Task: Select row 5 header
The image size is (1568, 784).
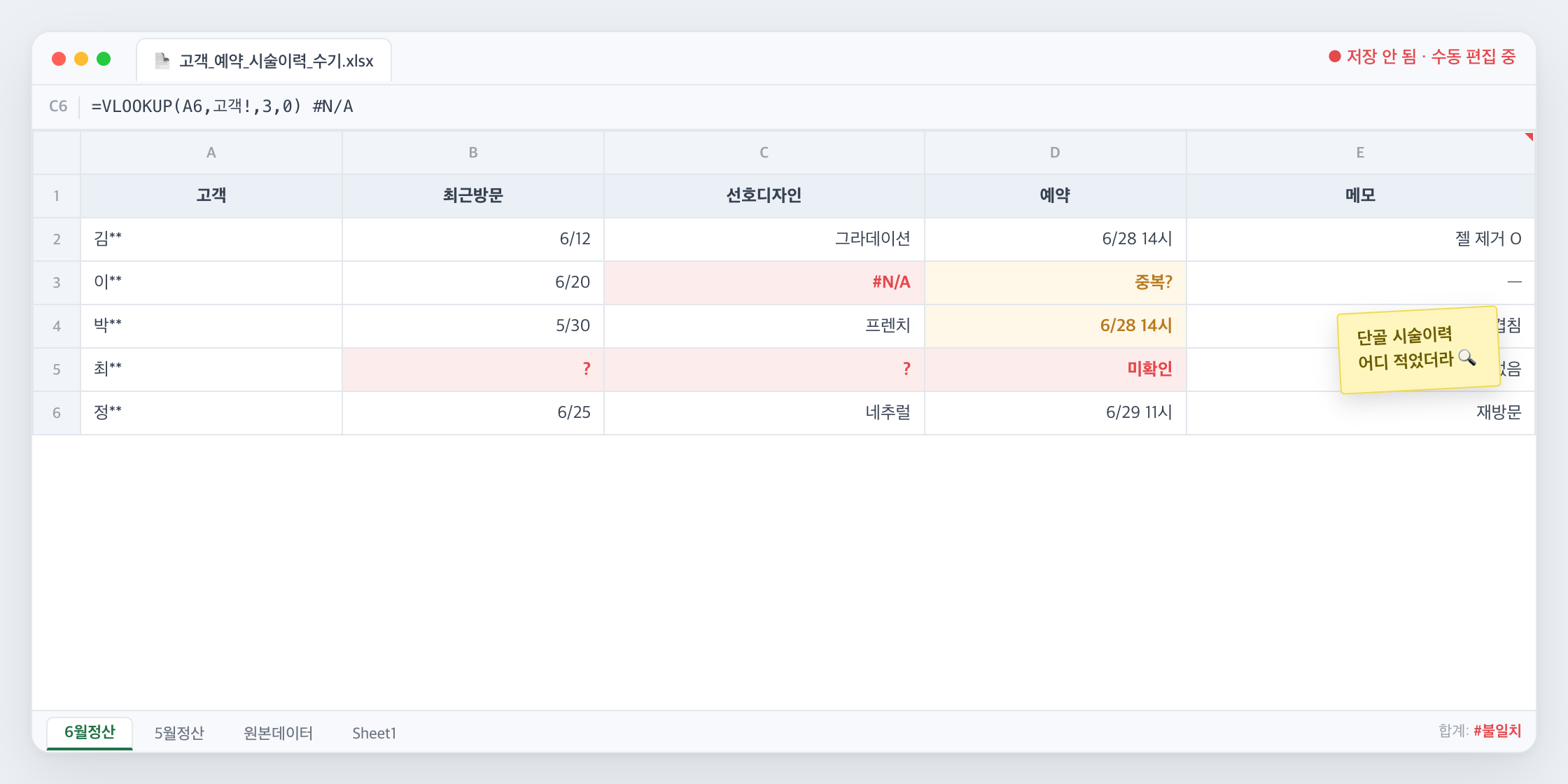Action: click(57, 370)
